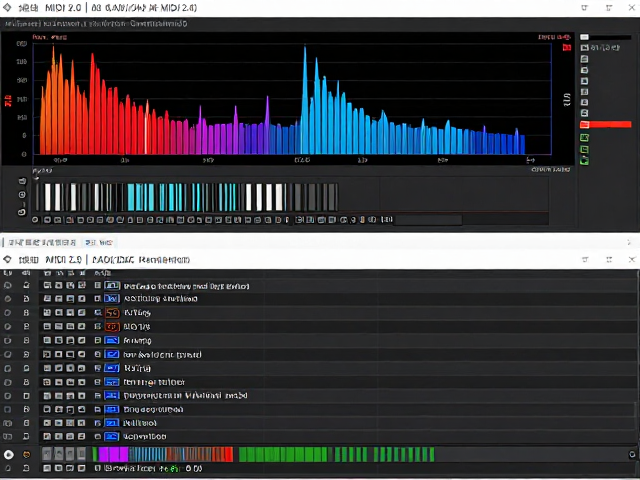640x480 pixels.
Task: Click the arrow at the tab strip's right end
Action: tap(629, 243)
